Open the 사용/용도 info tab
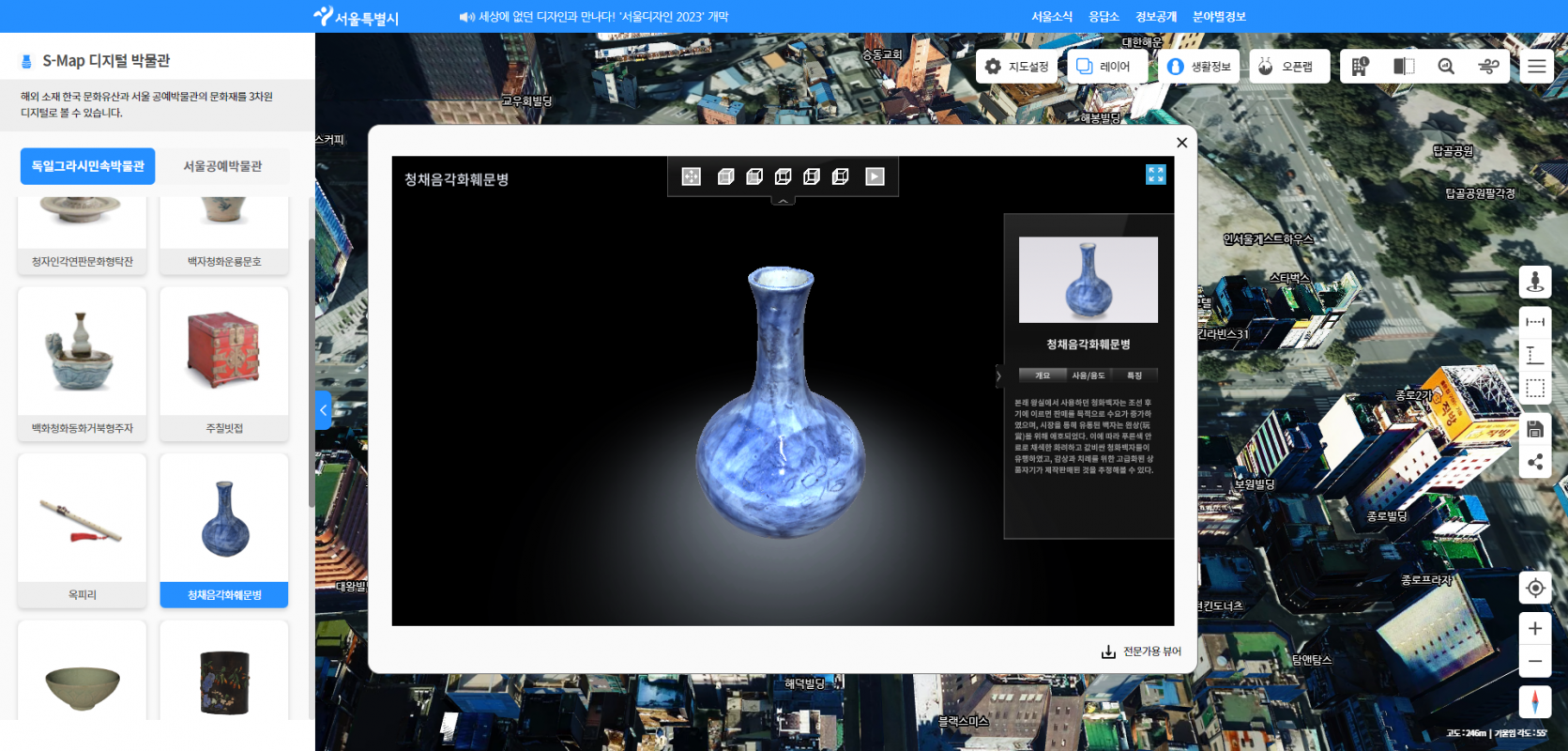Screen dimensions: 1568x751 coord(1088,375)
